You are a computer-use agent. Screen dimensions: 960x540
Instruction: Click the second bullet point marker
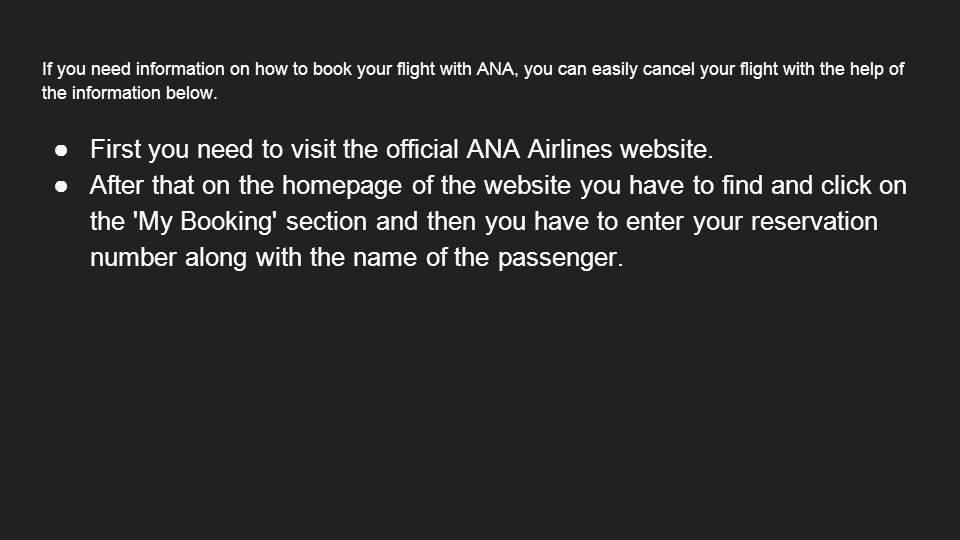tap(61, 186)
